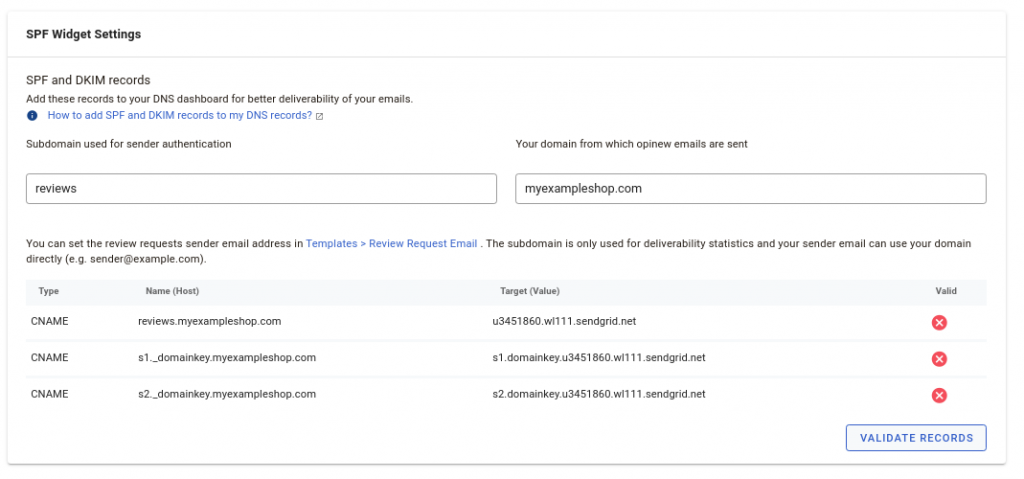Click the external link icon after the help link
Viewport: 1024px width, 479px height.
coord(319,116)
